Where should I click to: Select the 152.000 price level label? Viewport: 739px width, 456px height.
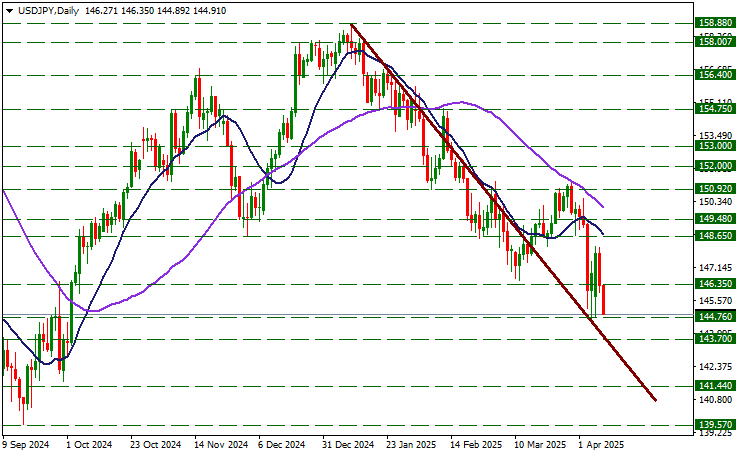coord(715,166)
